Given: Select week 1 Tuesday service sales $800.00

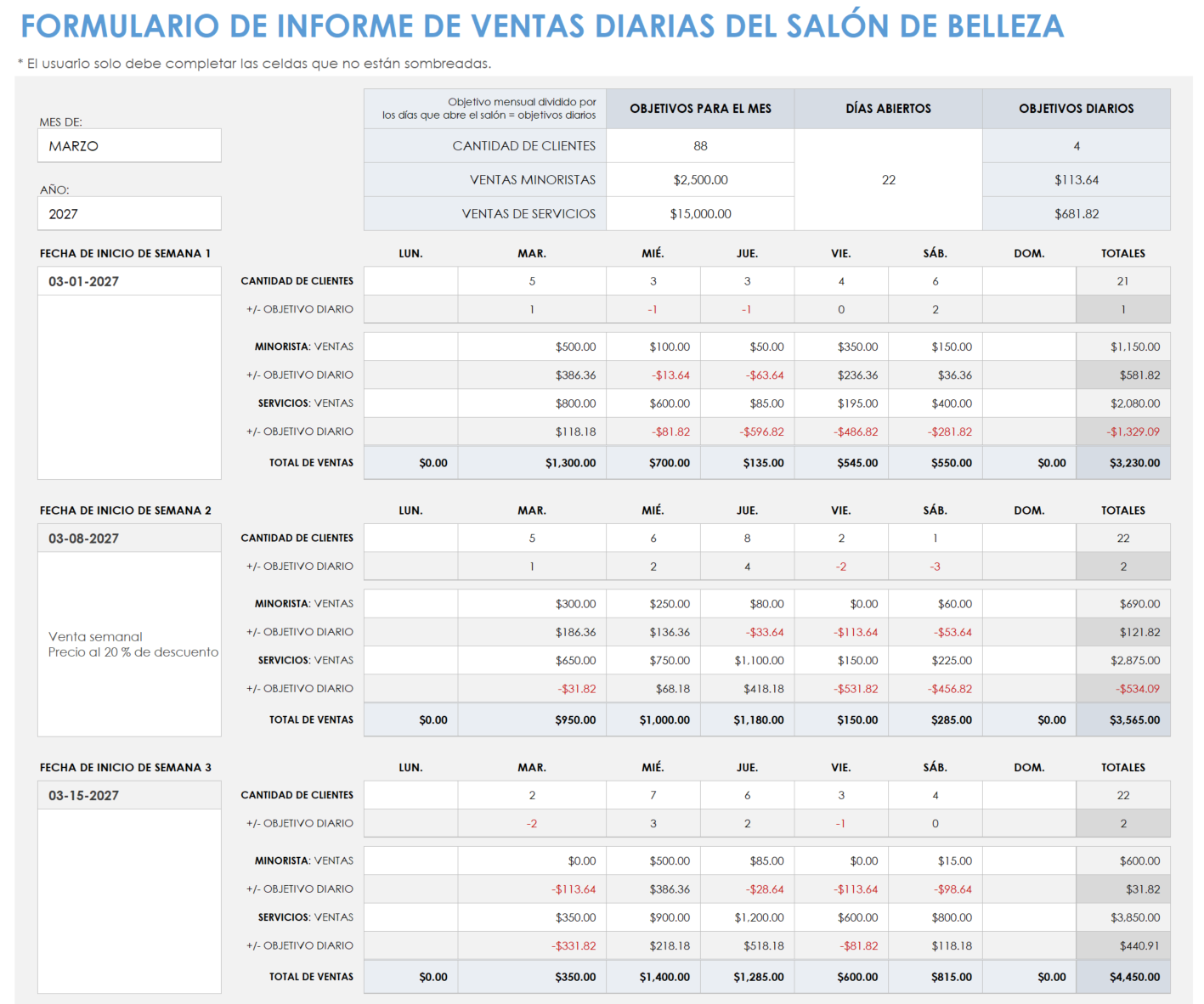Looking at the screenshot, I should coord(532,403).
